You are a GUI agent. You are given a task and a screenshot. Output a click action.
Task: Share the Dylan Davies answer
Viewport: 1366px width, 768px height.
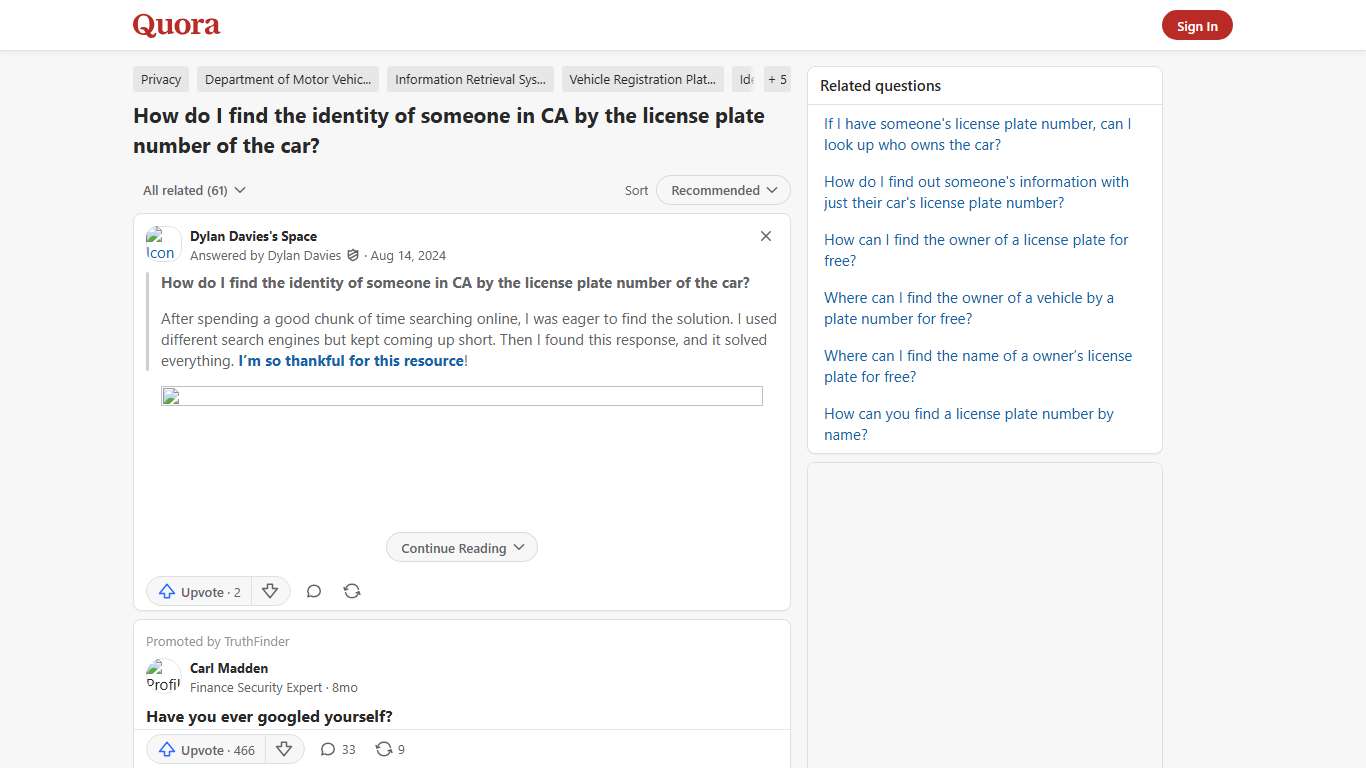point(352,591)
